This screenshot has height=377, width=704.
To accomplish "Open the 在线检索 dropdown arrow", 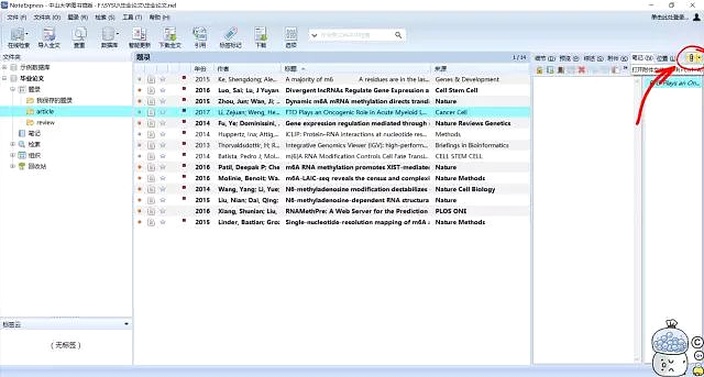I will 27,34.
